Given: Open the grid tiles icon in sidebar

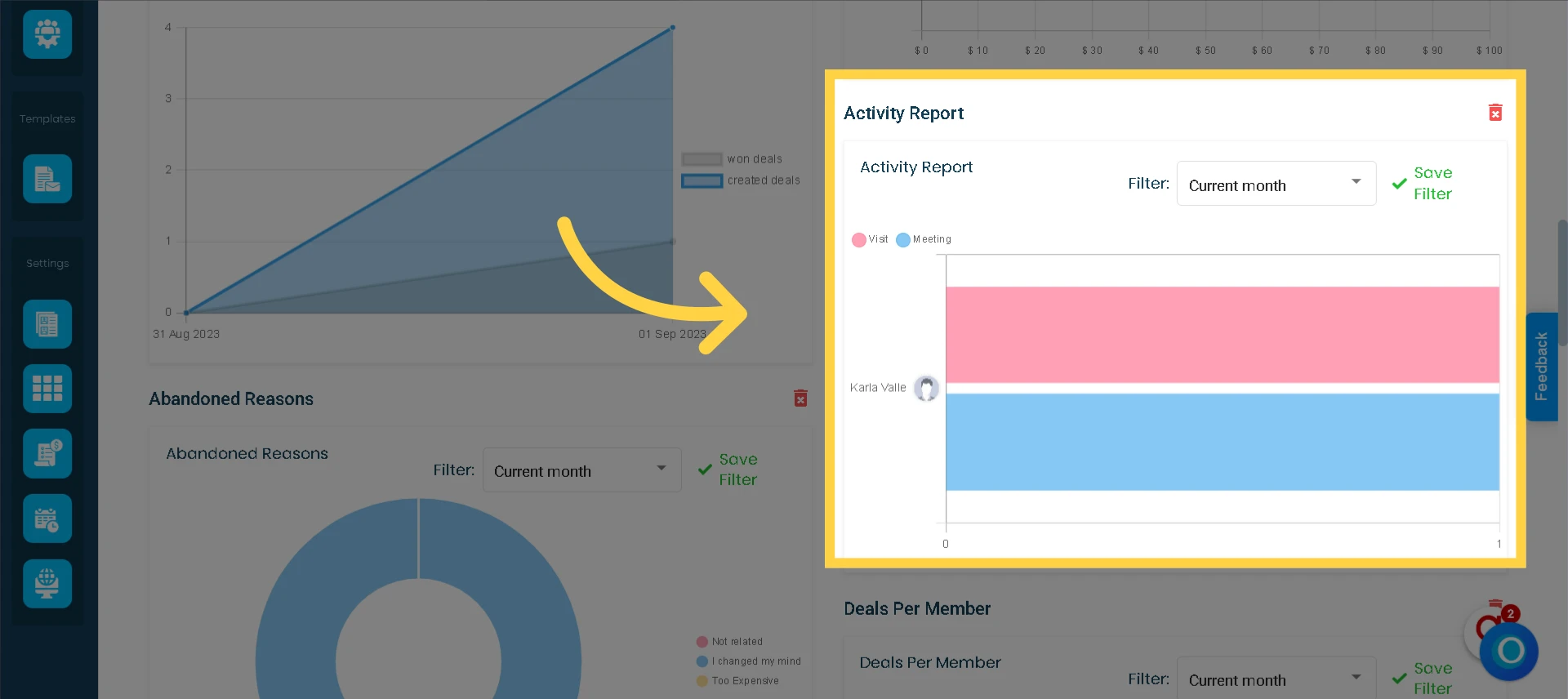Looking at the screenshot, I should coord(47,389).
